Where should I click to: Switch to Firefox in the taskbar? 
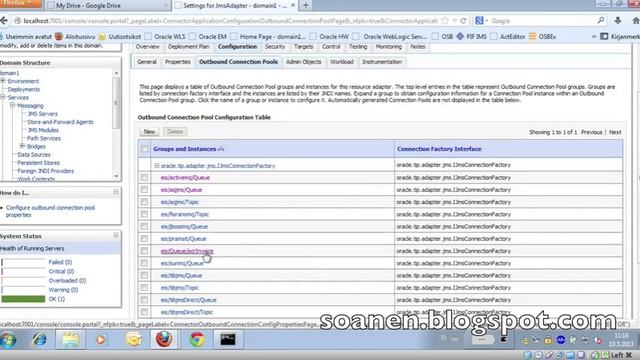164,339
